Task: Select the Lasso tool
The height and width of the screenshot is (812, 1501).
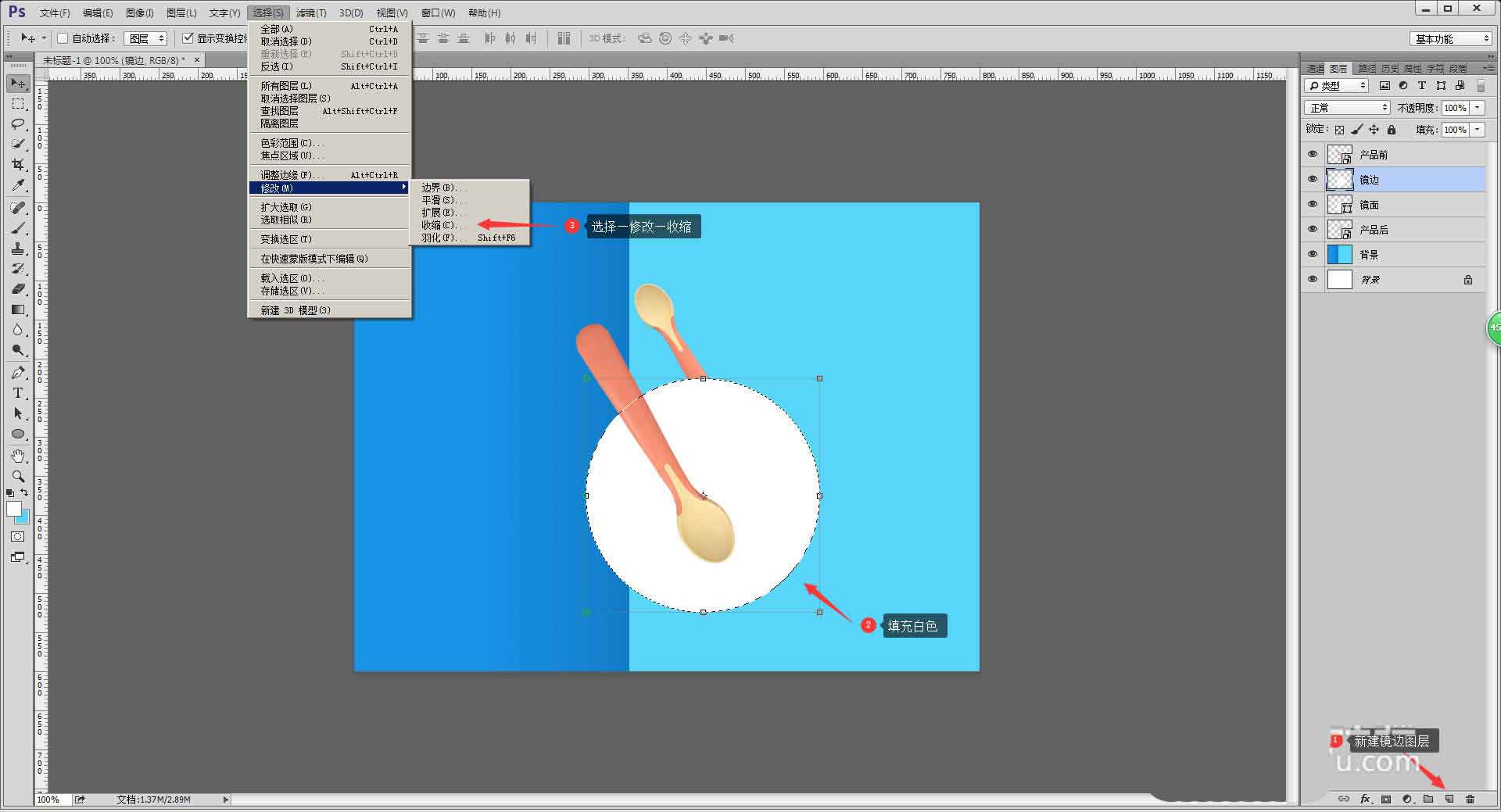Action: [18, 124]
